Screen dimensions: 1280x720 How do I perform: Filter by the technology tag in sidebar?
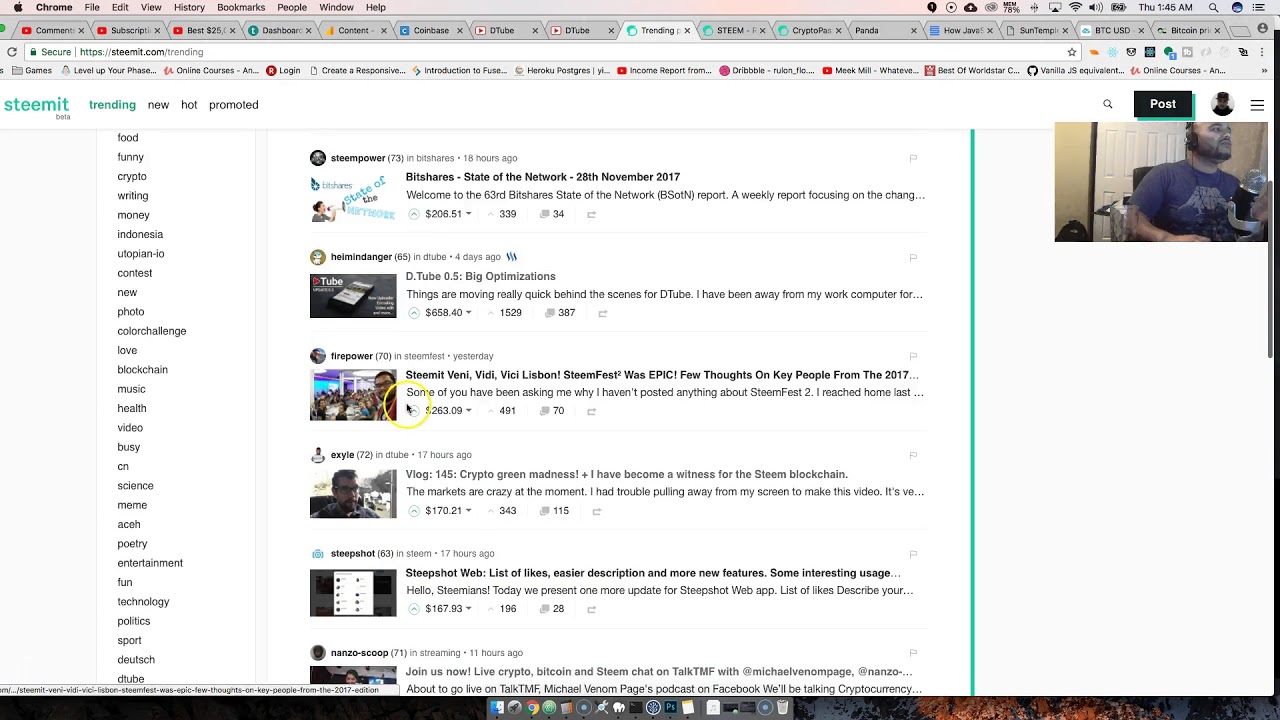click(143, 602)
